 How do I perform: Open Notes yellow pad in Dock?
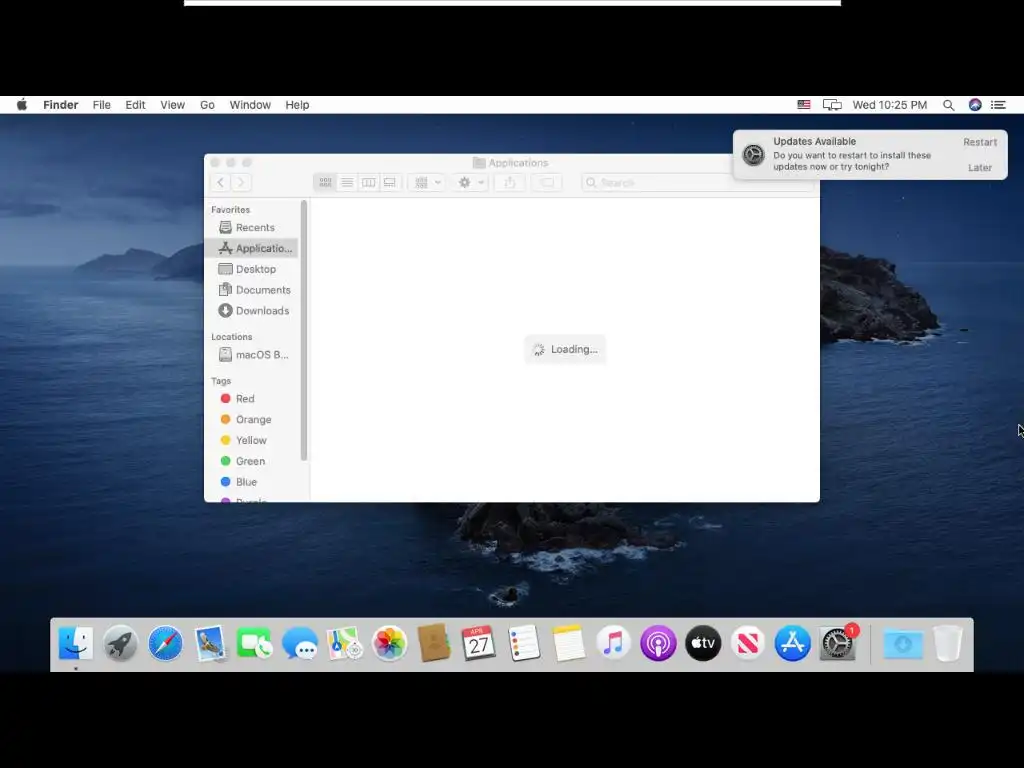(569, 643)
